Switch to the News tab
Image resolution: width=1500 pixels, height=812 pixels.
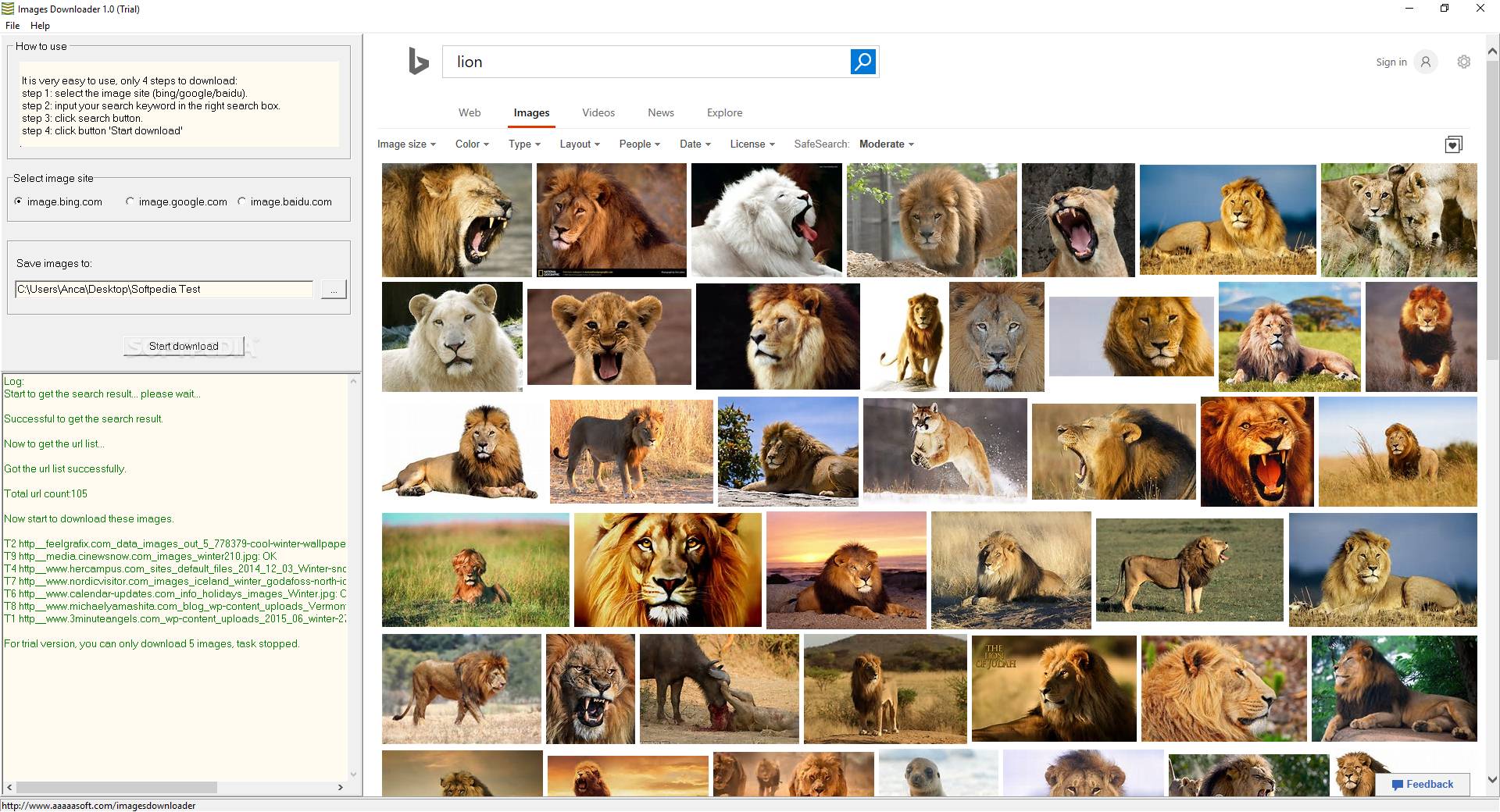click(661, 112)
